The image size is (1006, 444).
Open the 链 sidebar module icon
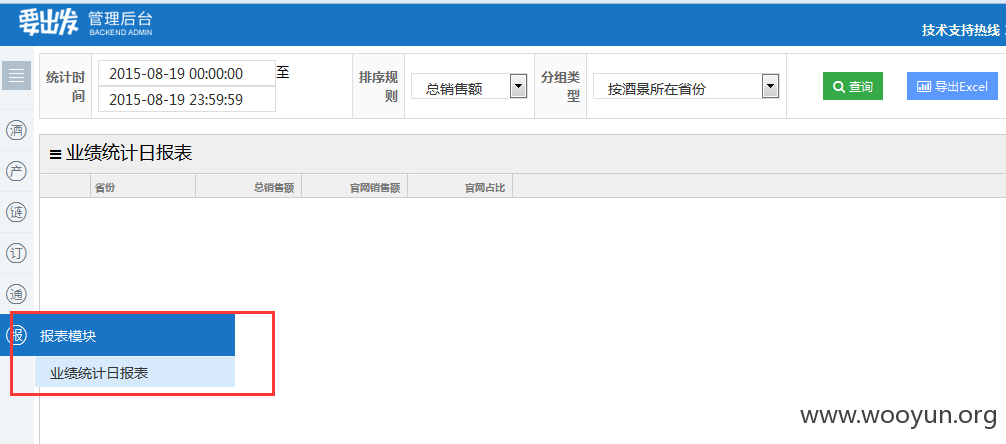[16, 212]
